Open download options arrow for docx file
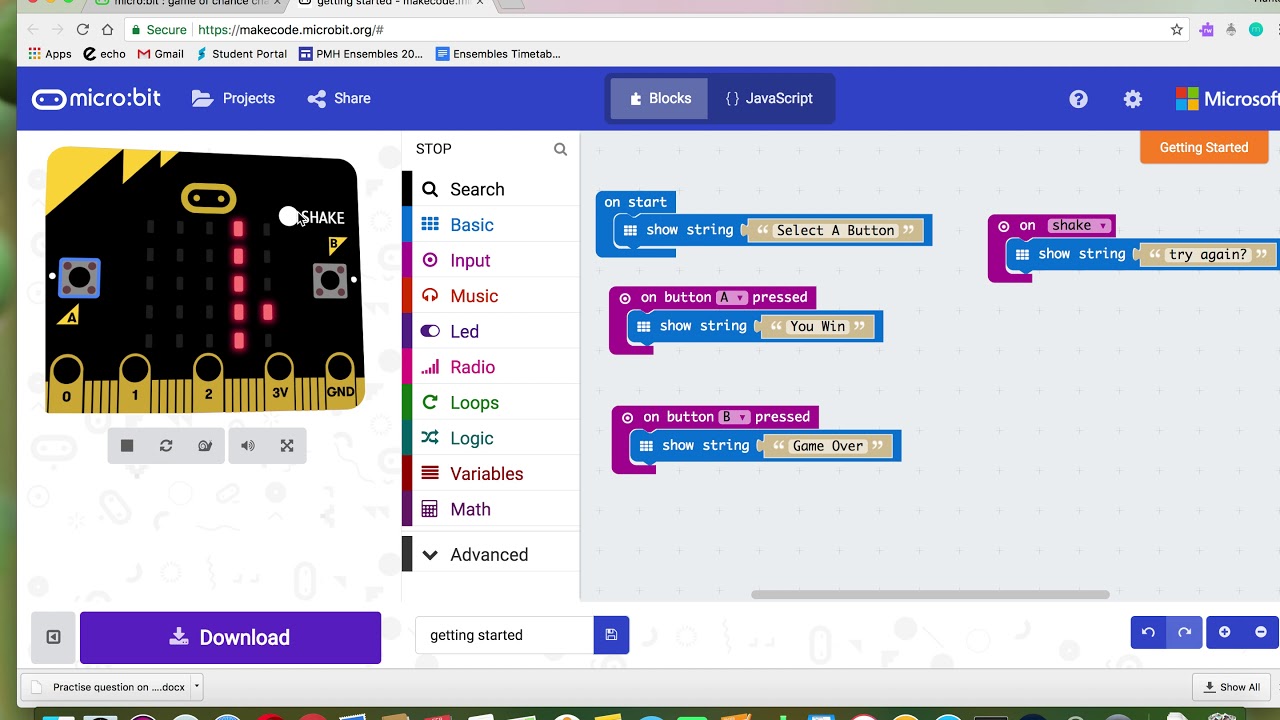This screenshot has height=720, width=1280. point(197,687)
